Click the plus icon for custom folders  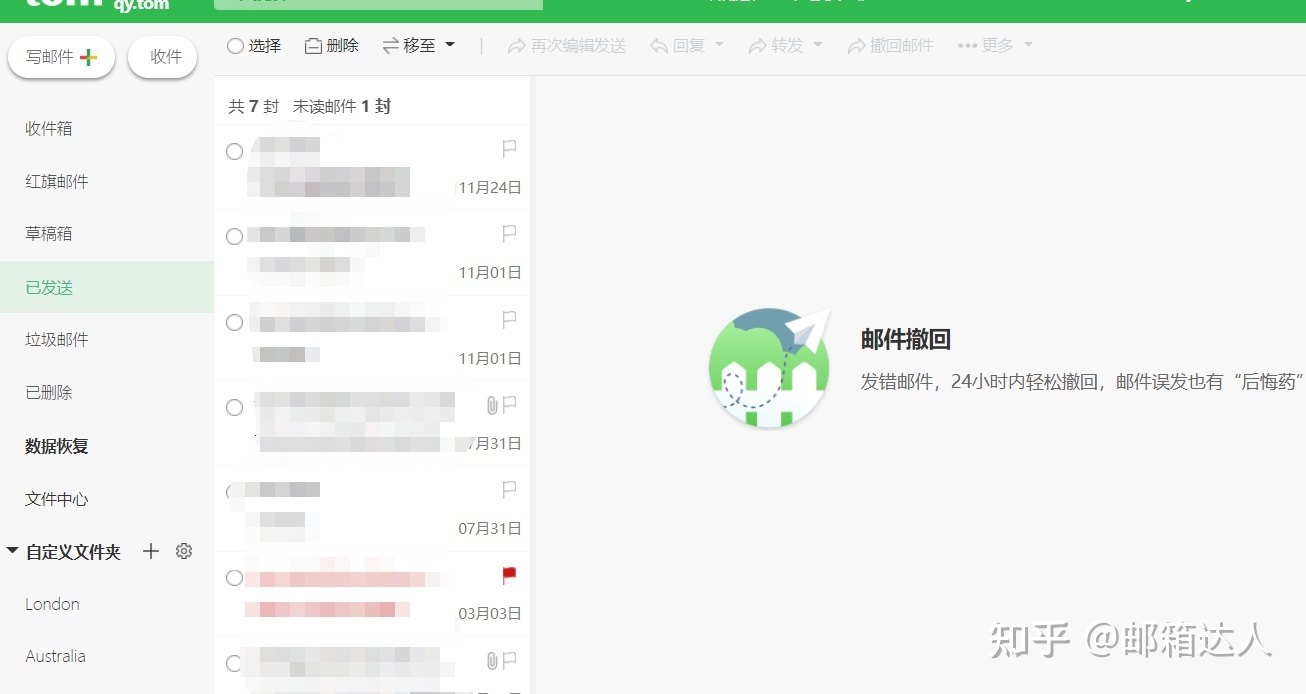pyautogui.click(x=151, y=551)
